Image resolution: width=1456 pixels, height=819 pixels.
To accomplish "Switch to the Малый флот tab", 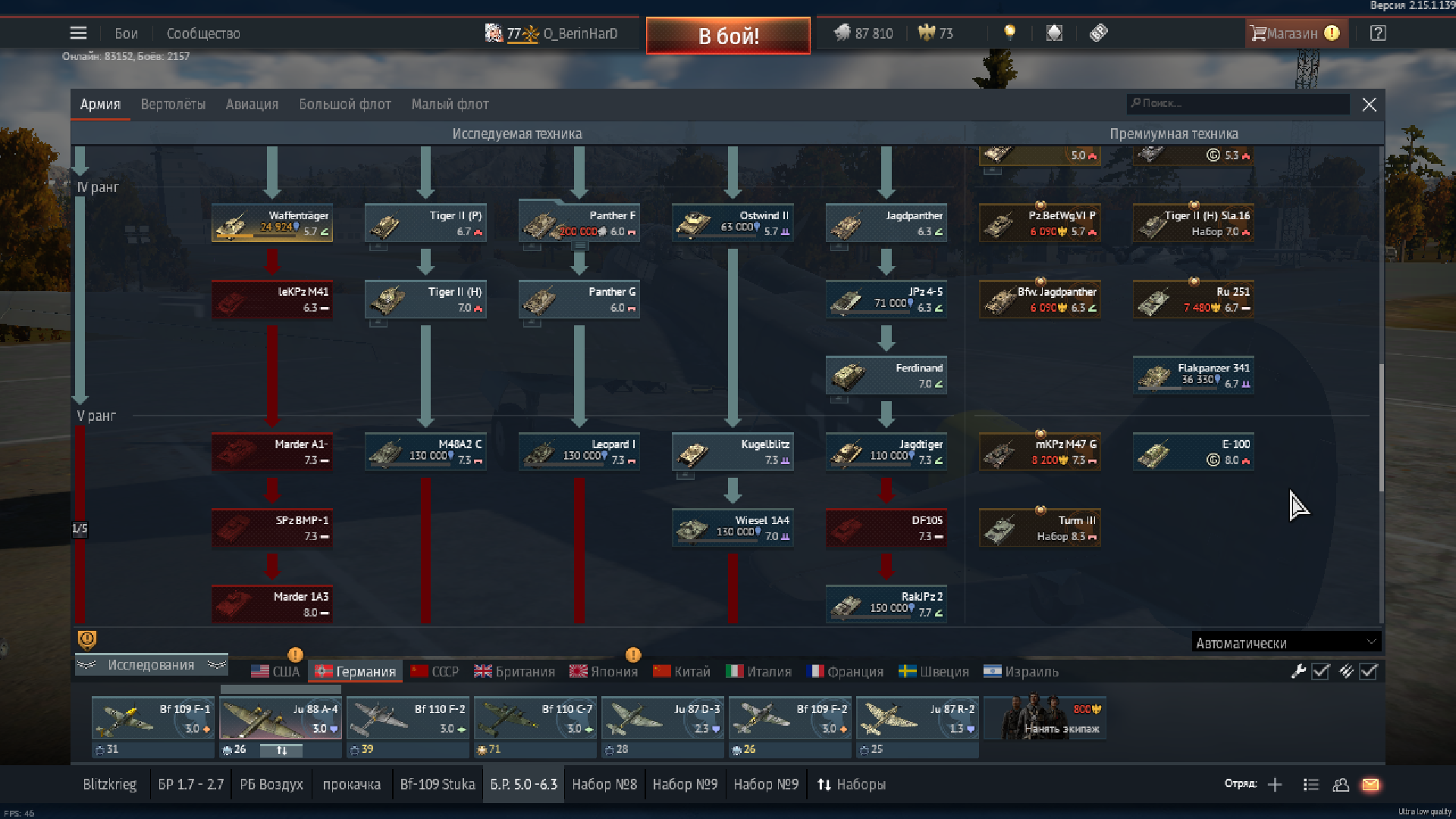I will [450, 105].
